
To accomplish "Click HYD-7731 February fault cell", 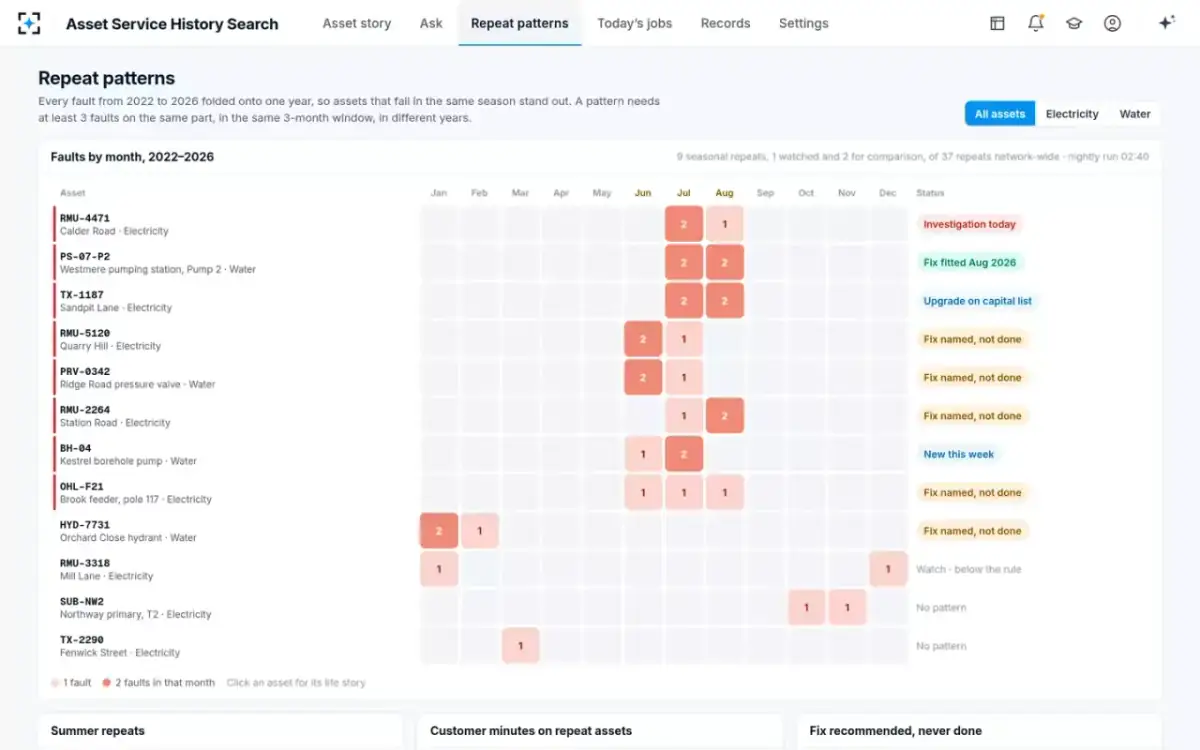I will pos(480,531).
